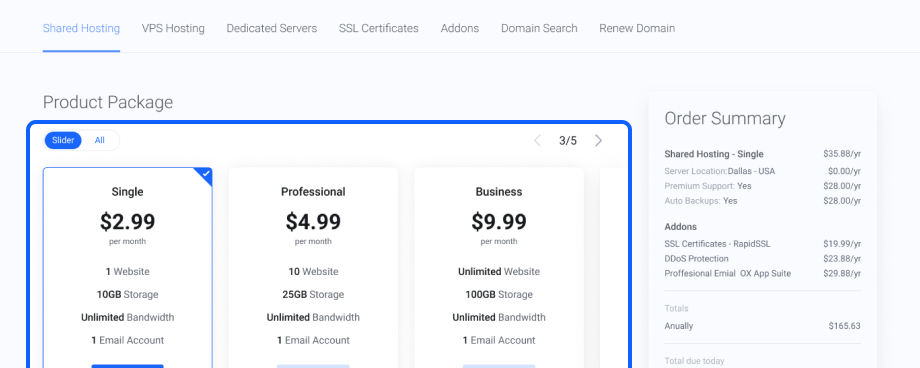Open Renew Domain tab

click(x=637, y=28)
